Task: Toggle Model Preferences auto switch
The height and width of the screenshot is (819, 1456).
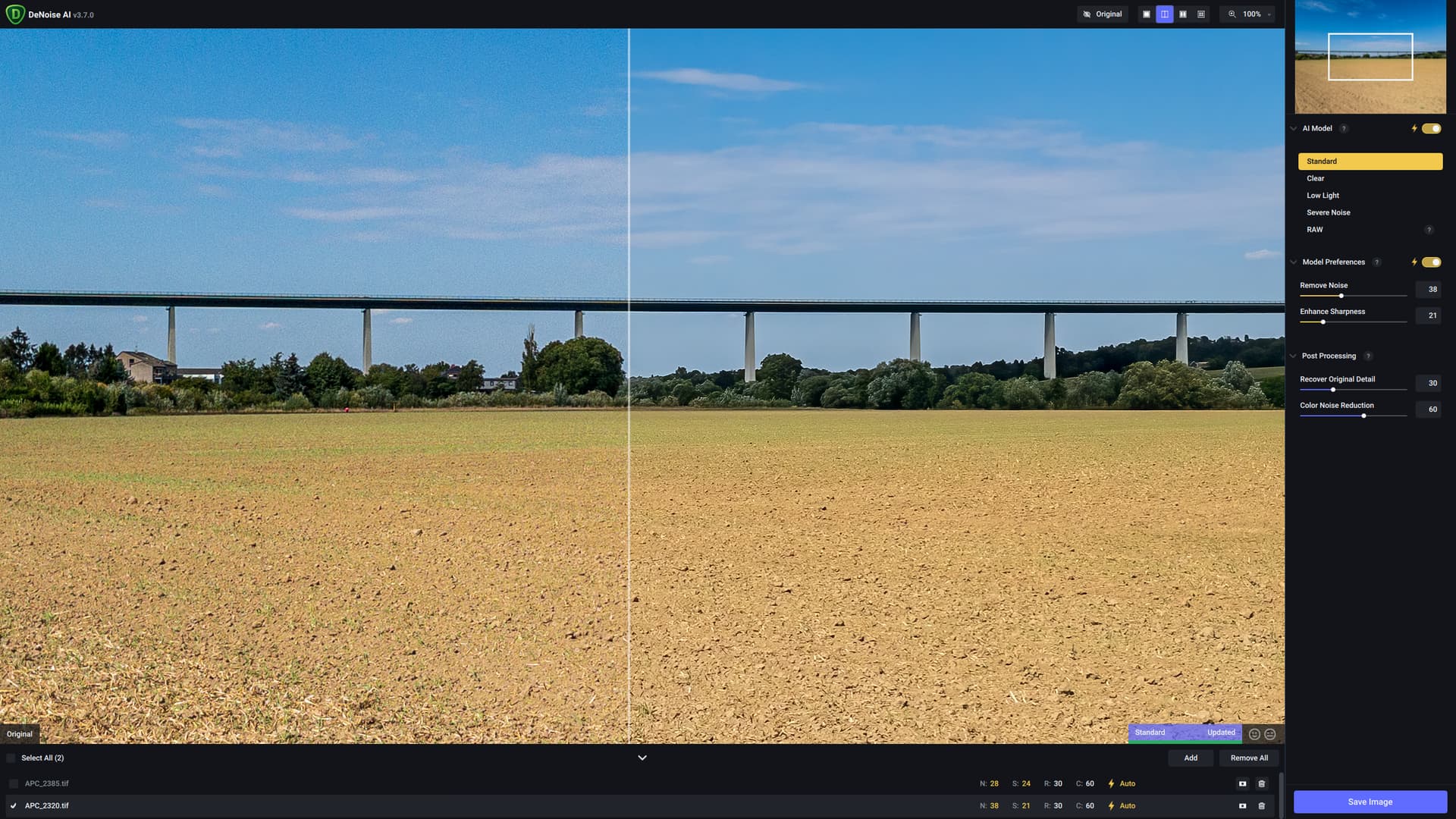Action: (1431, 262)
